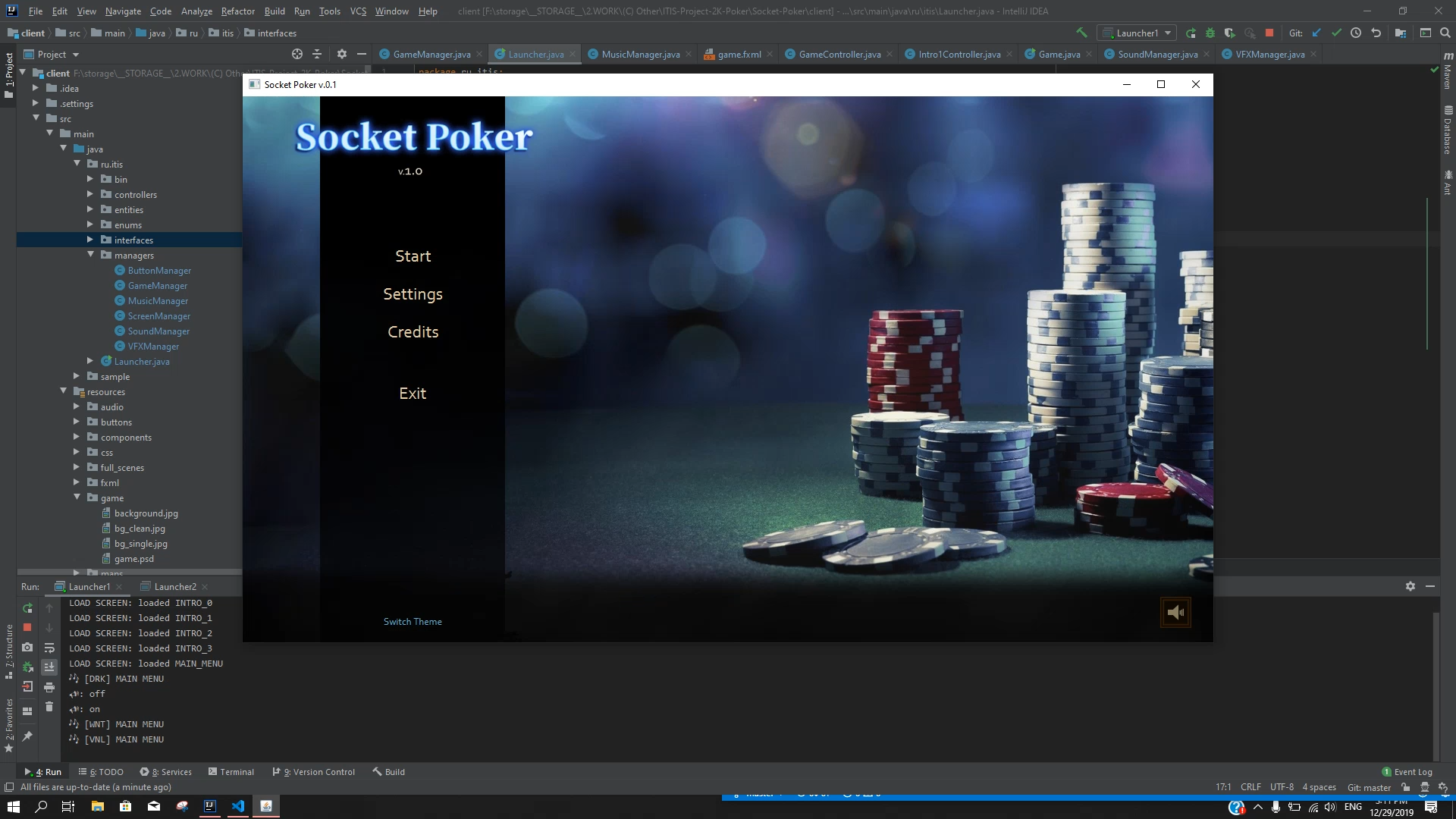Switch to the GameController.java editor tab
The height and width of the screenshot is (819, 1456).
(x=839, y=55)
